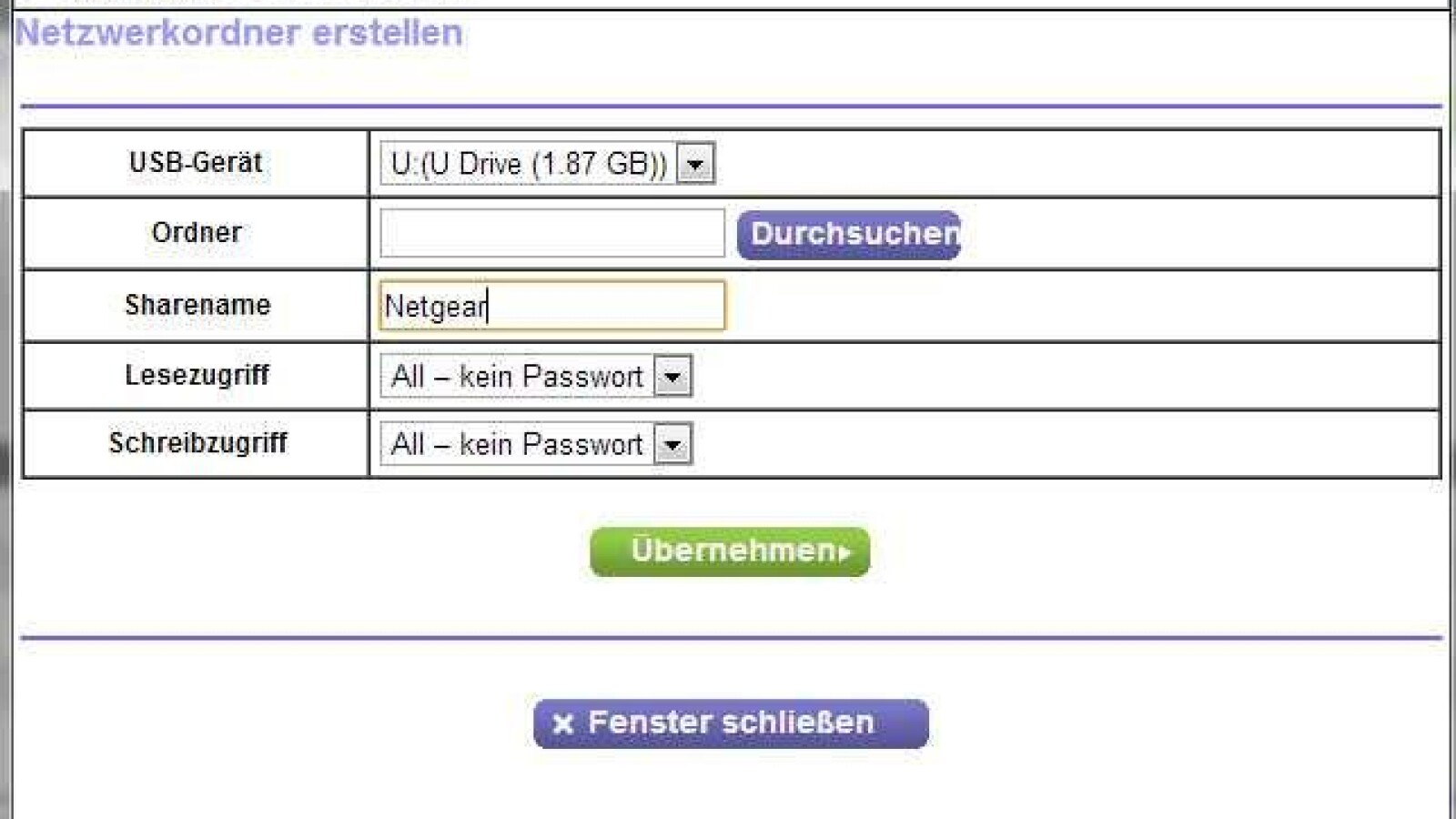The width and height of the screenshot is (1456, 819).
Task: Click inside the empty Ordner field
Action: (551, 233)
